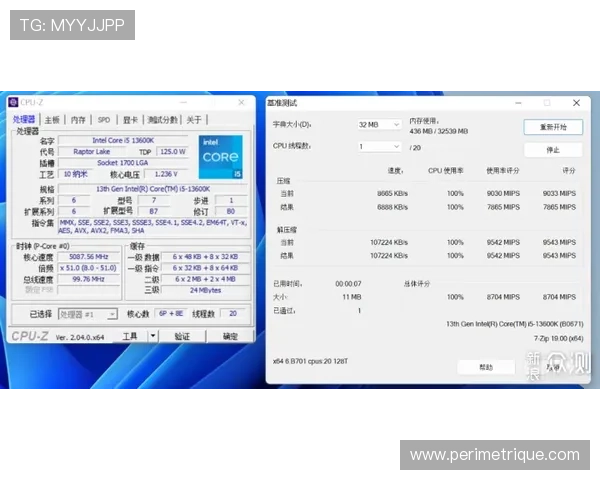Viewport: 600px width, 480px height.
Task: Click the name field Intel Core i5 13600K
Action: pos(123,140)
